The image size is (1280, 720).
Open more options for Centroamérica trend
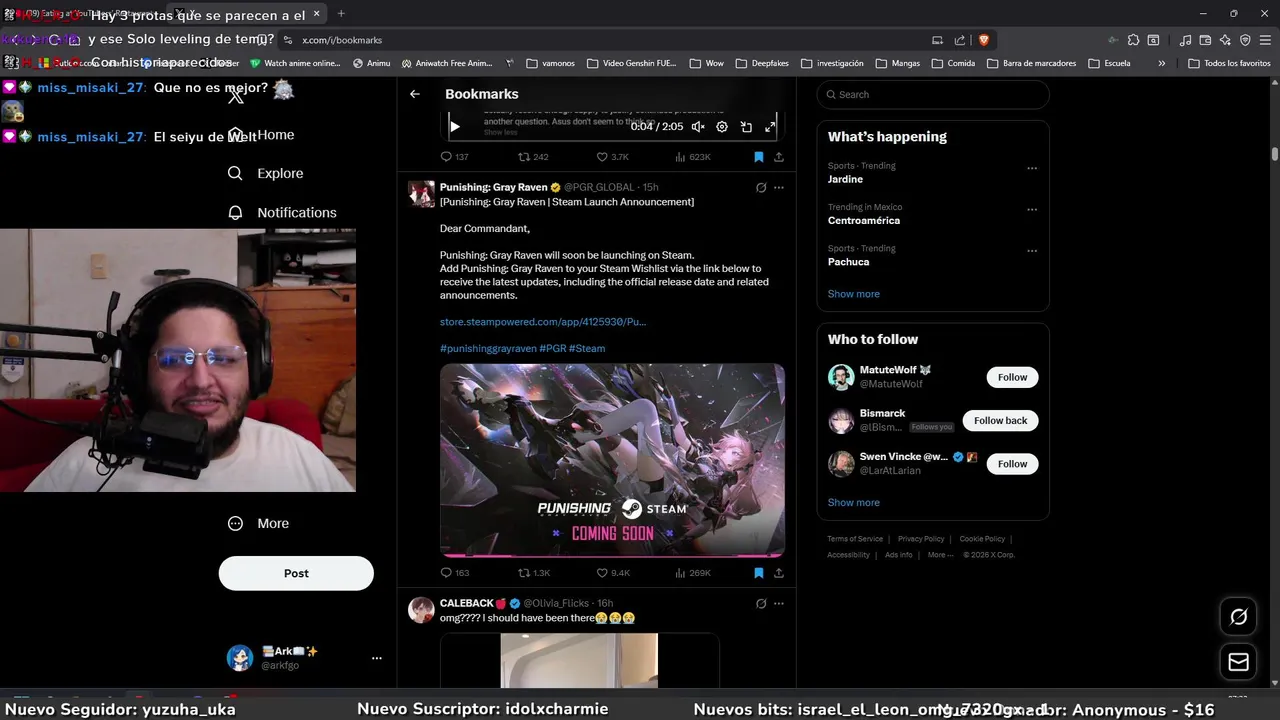point(1032,210)
